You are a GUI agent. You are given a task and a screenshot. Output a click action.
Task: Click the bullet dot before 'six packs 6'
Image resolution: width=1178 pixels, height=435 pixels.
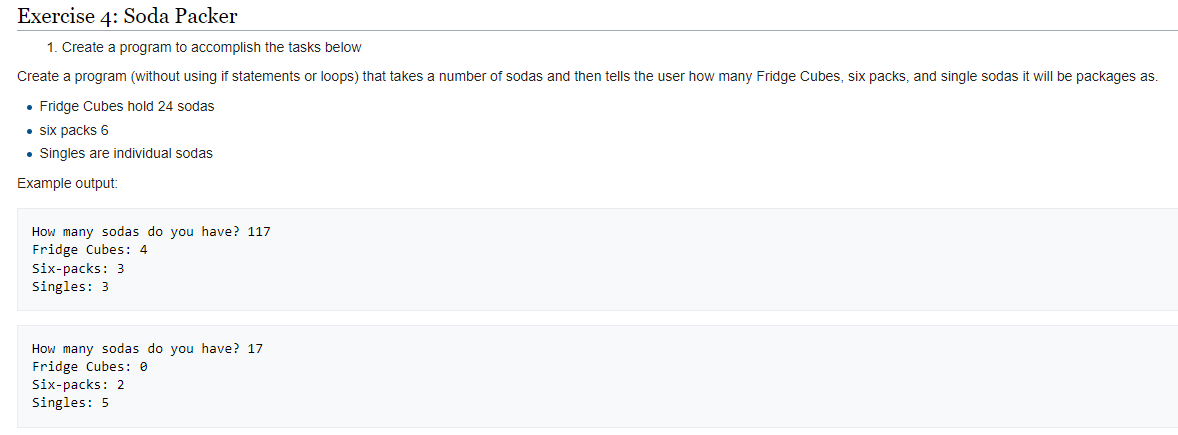coord(28,131)
